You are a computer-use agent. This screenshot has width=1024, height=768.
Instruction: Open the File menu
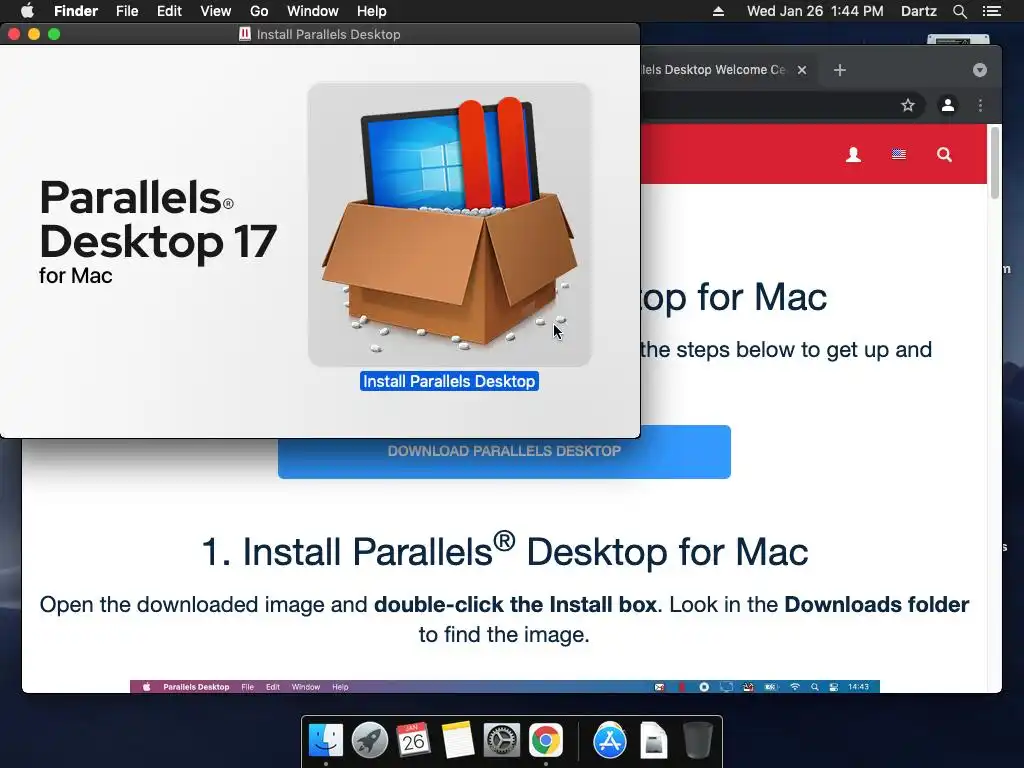click(x=127, y=11)
